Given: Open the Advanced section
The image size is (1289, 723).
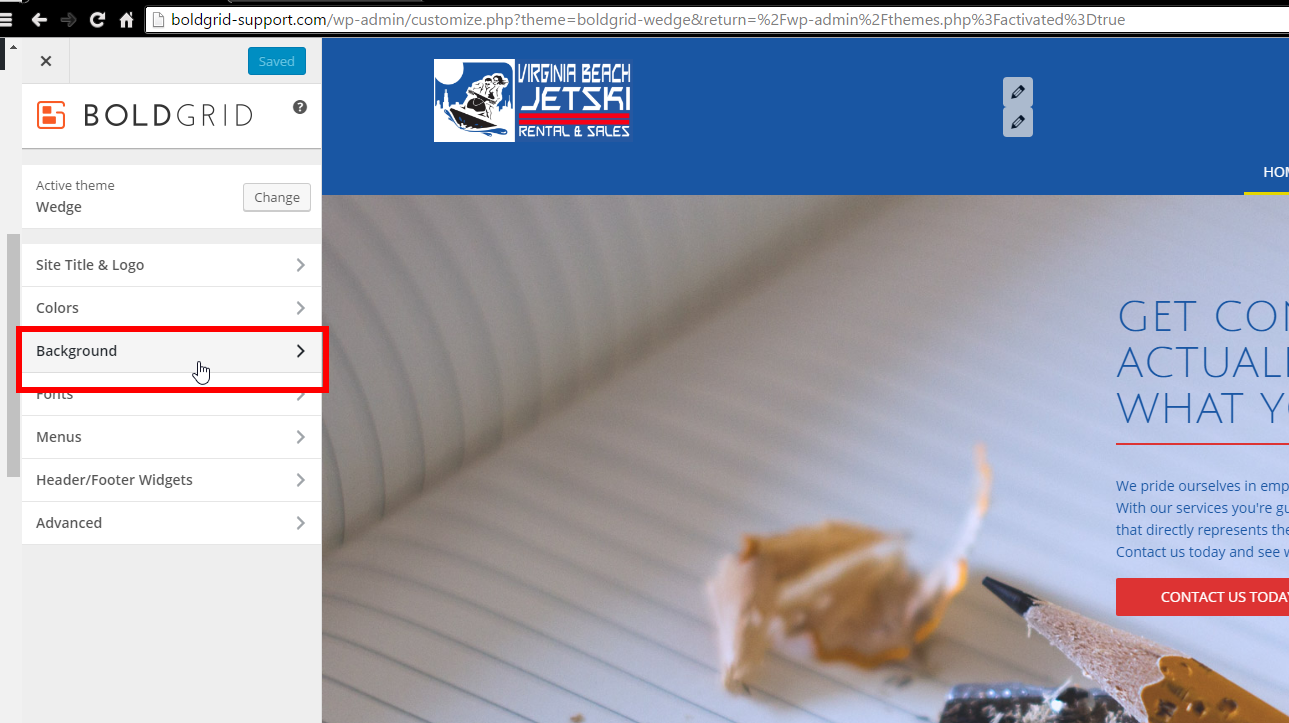Looking at the screenshot, I should click(x=172, y=523).
